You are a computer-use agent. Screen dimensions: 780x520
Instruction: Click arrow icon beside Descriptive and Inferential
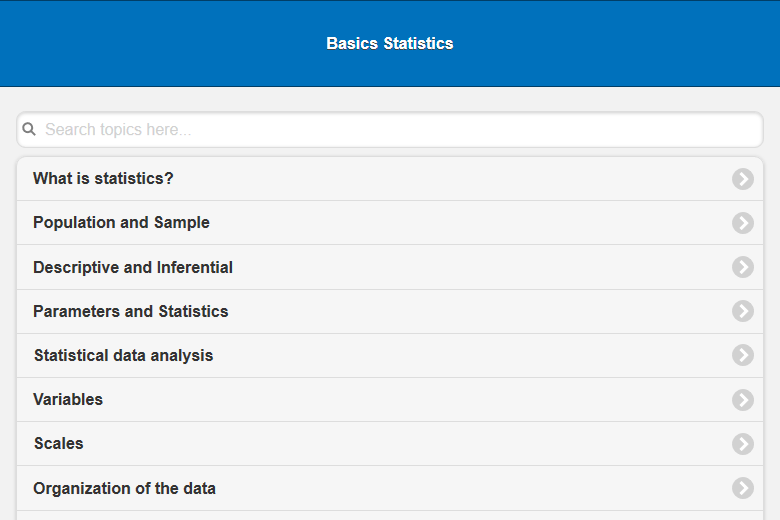(x=742, y=267)
